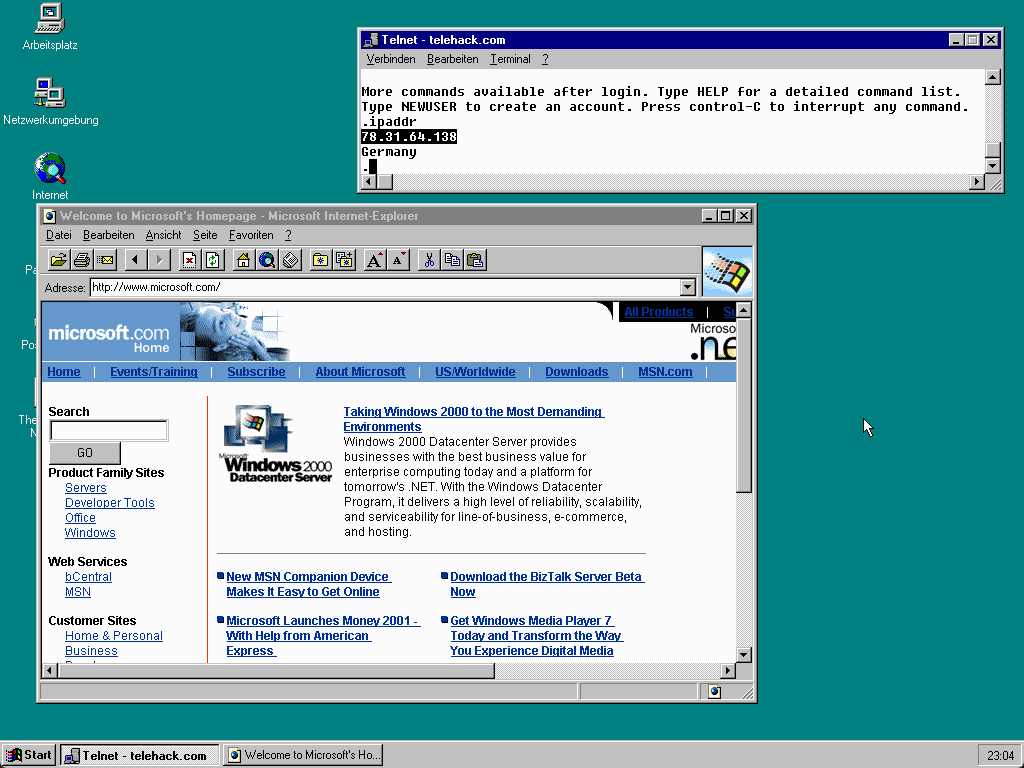Open the Home & Personal link

click(x=114, y=636)
